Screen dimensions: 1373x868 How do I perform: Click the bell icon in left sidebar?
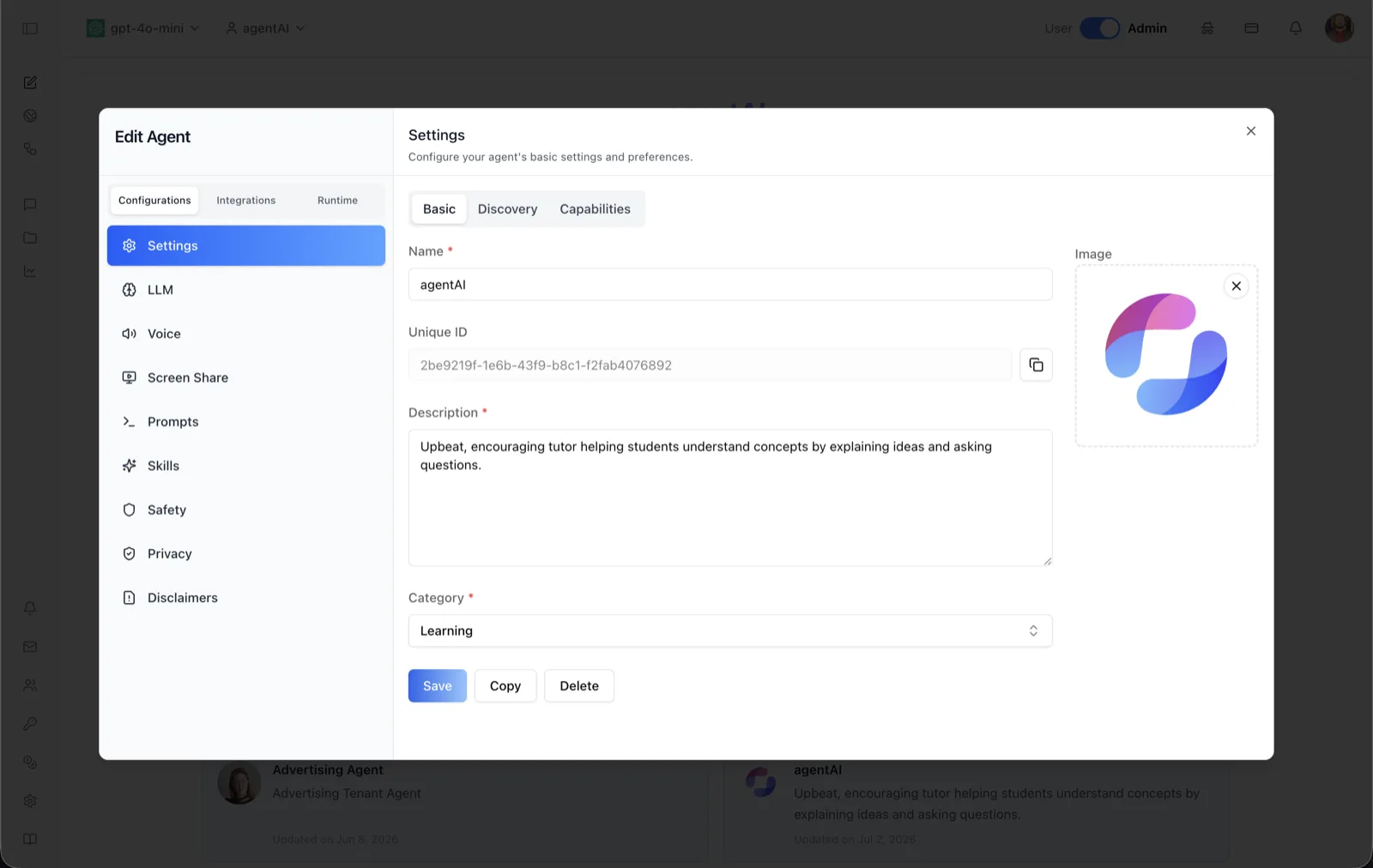pos(30,607)
